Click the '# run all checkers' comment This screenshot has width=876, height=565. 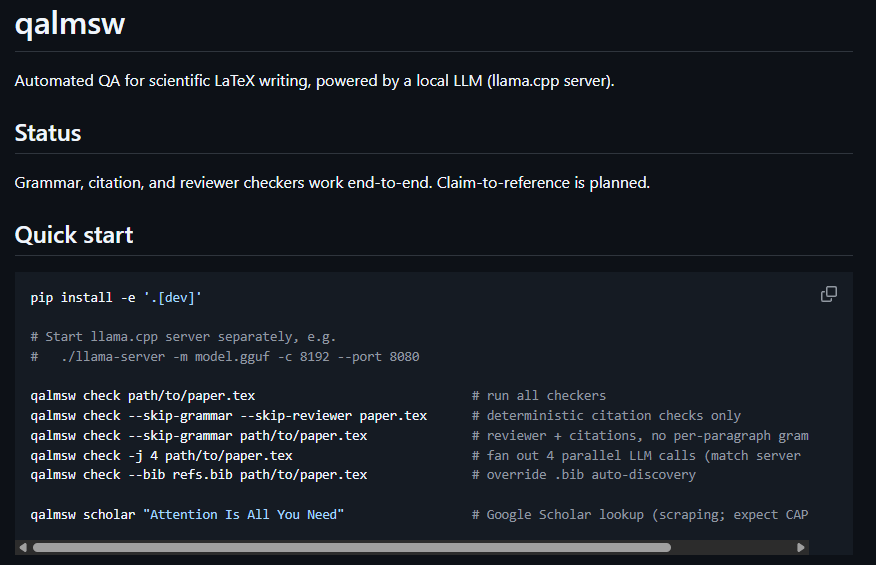[x=539, y=396]
